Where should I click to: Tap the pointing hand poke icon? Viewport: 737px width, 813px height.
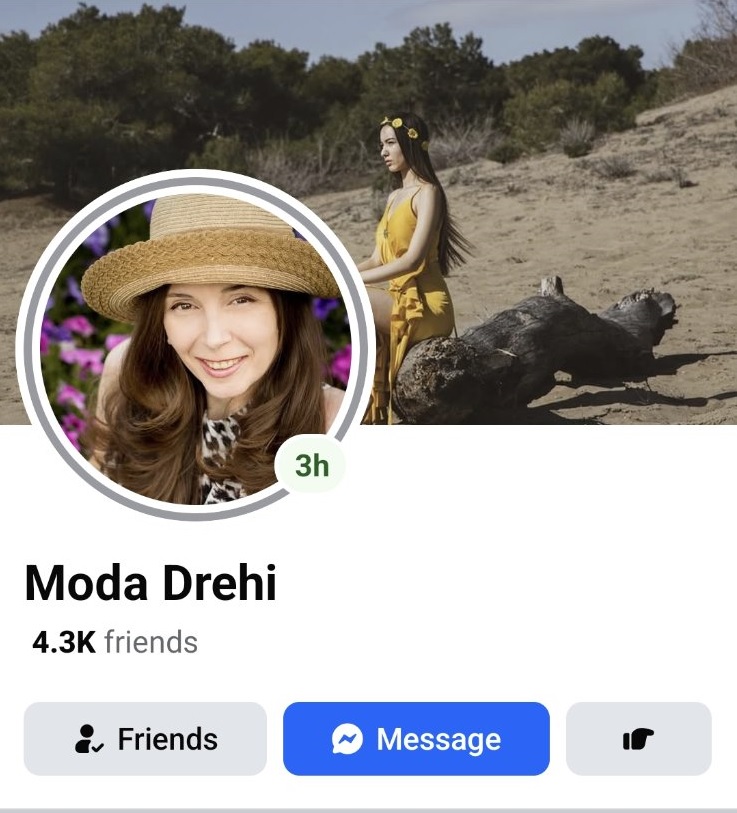point(638,739)
